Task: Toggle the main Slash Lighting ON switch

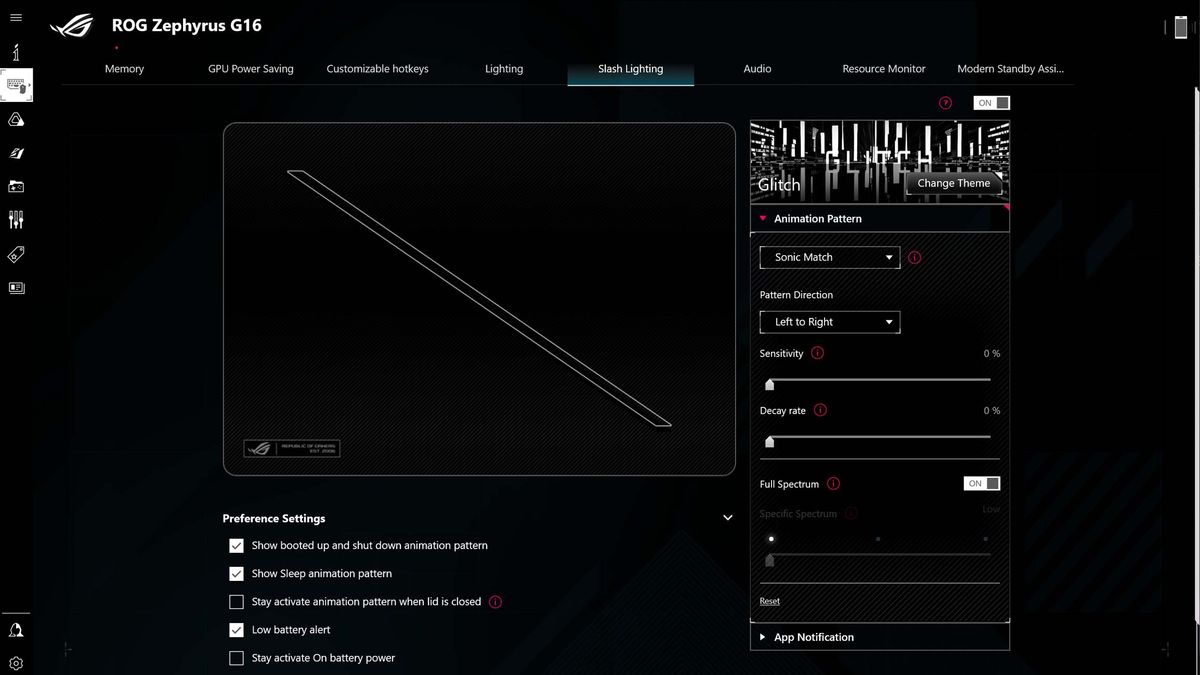Action: (992, 103)
